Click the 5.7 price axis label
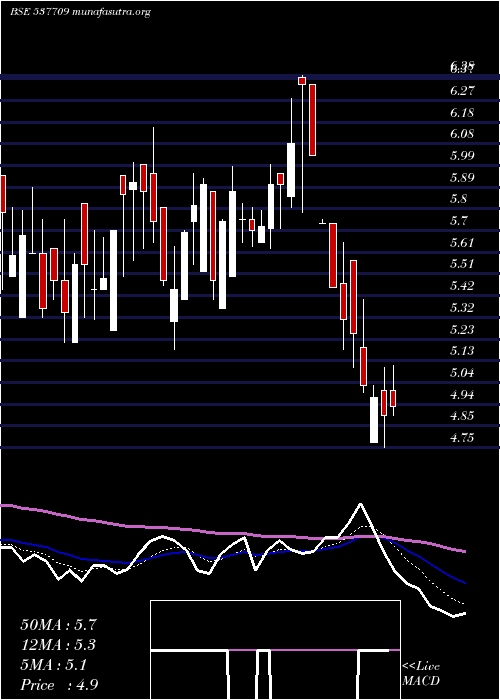The width and height of the screenshot is (500, 700). [x=459, y=221]
